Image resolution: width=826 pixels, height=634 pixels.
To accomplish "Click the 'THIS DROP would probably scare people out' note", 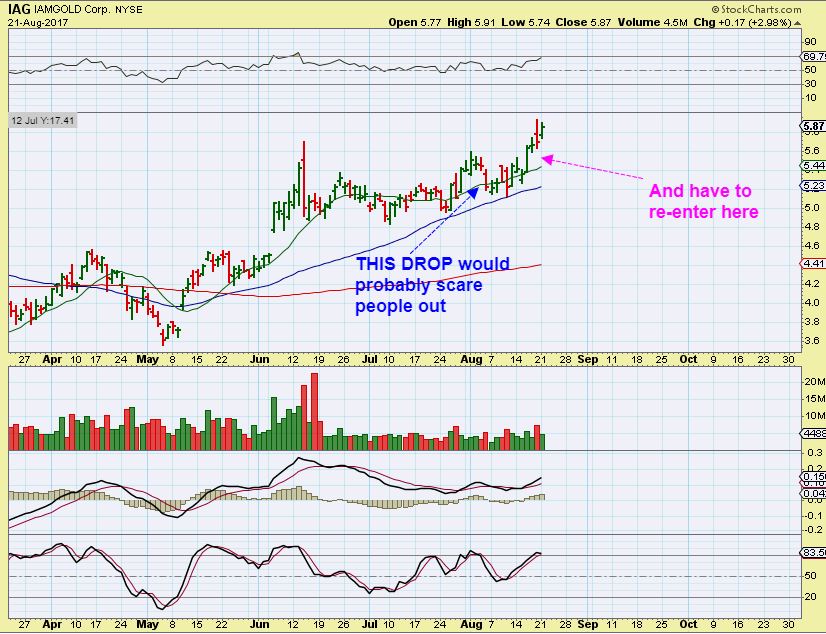I will click(x=432, y=284).
